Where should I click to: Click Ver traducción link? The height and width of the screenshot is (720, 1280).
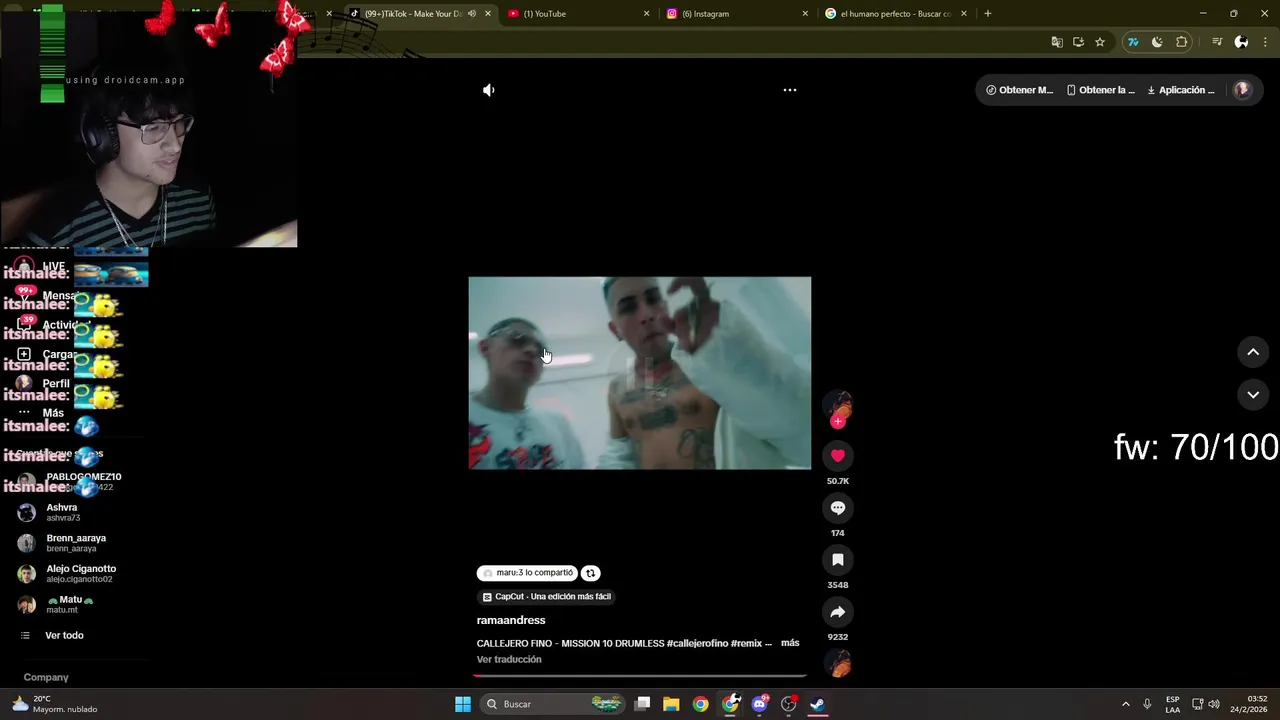[x=509, y=660]
